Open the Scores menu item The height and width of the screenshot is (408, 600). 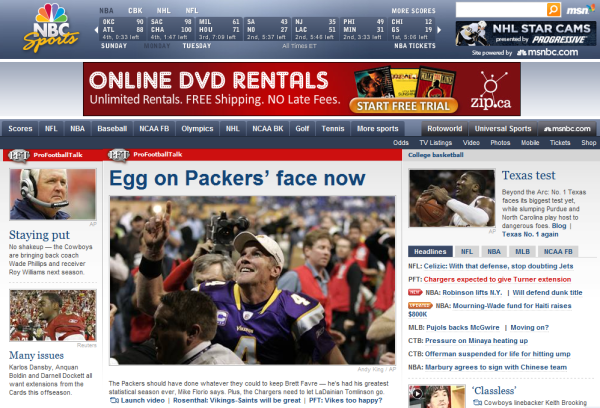tap(20, 129)
